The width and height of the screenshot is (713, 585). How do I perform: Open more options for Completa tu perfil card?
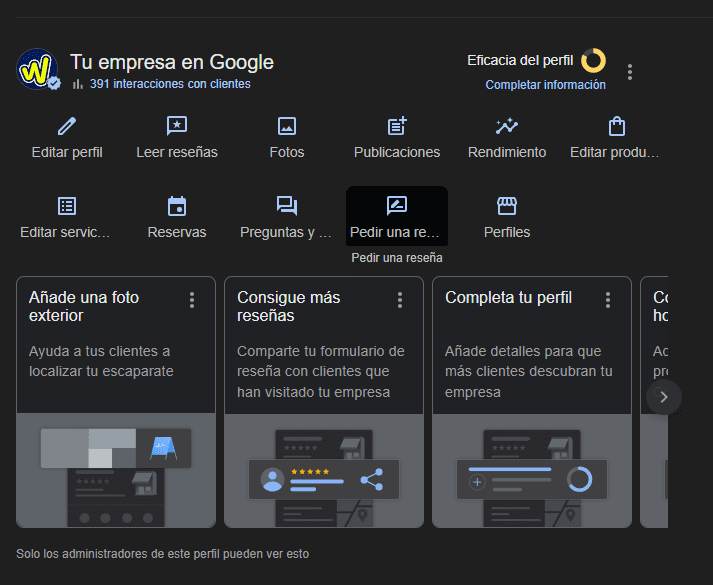click(x=608, y=300)
